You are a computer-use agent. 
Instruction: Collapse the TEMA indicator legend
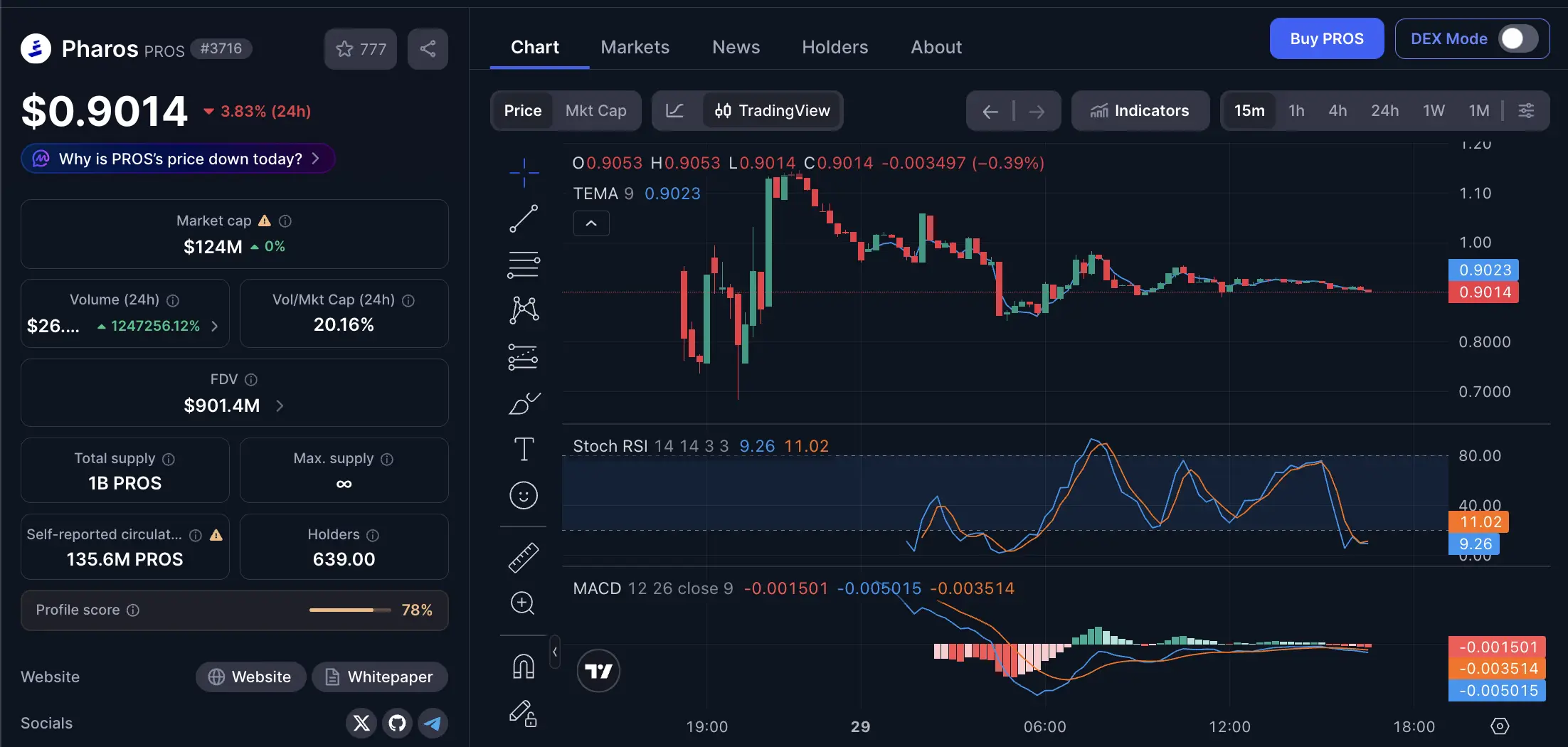tap(591, 223)
